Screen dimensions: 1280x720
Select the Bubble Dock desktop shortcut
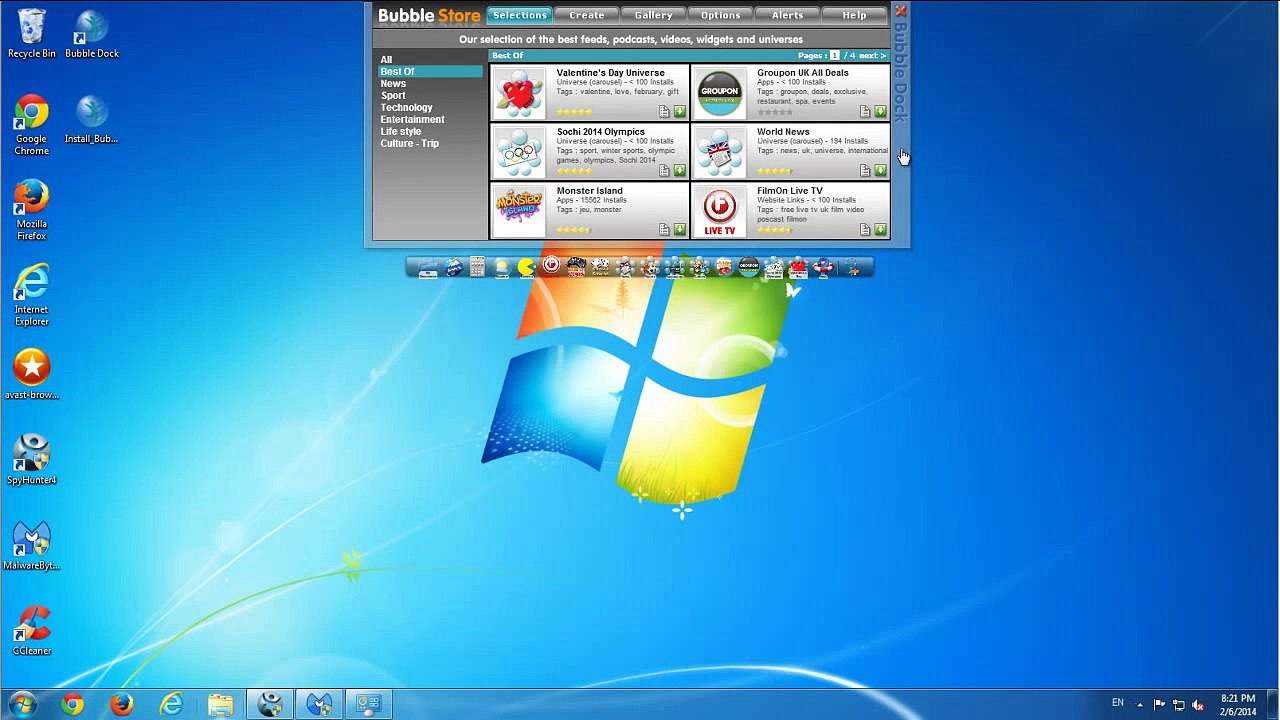[92, 34]
